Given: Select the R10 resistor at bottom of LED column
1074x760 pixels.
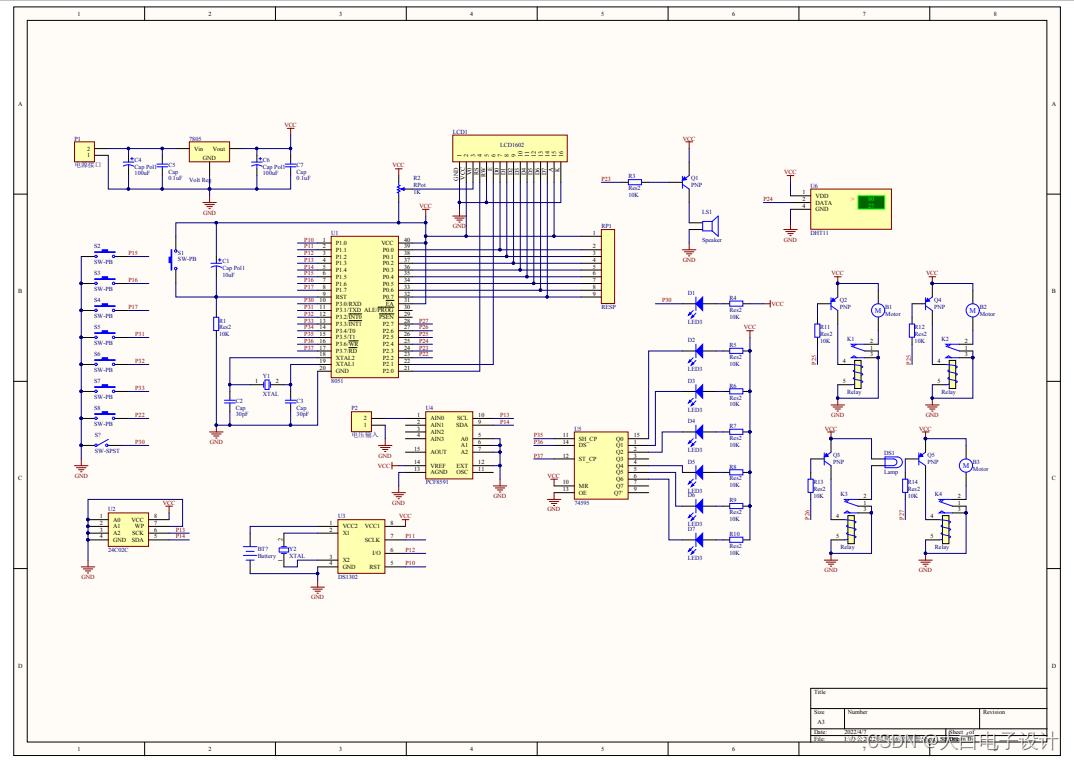Looking at the screenshot, I should (736, 540).
